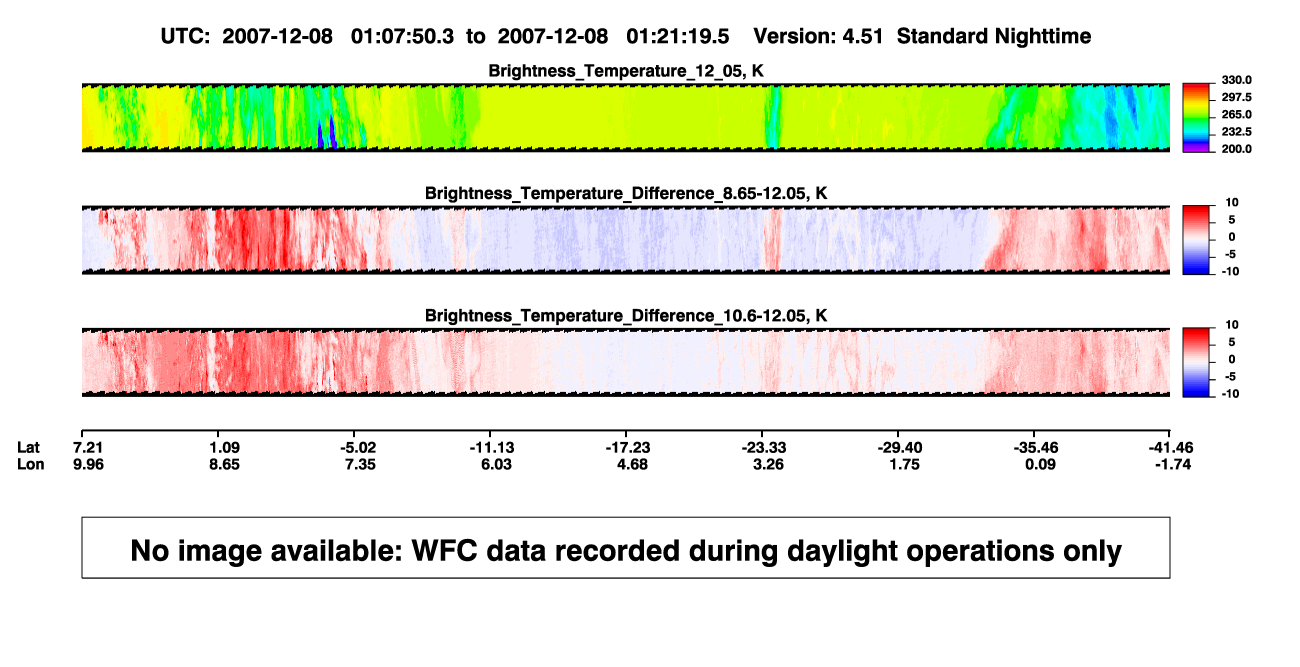The width and height of the screenshot is (1300, 667).
Task: Click the latitude value 7.21
Action: pos(90,446)
